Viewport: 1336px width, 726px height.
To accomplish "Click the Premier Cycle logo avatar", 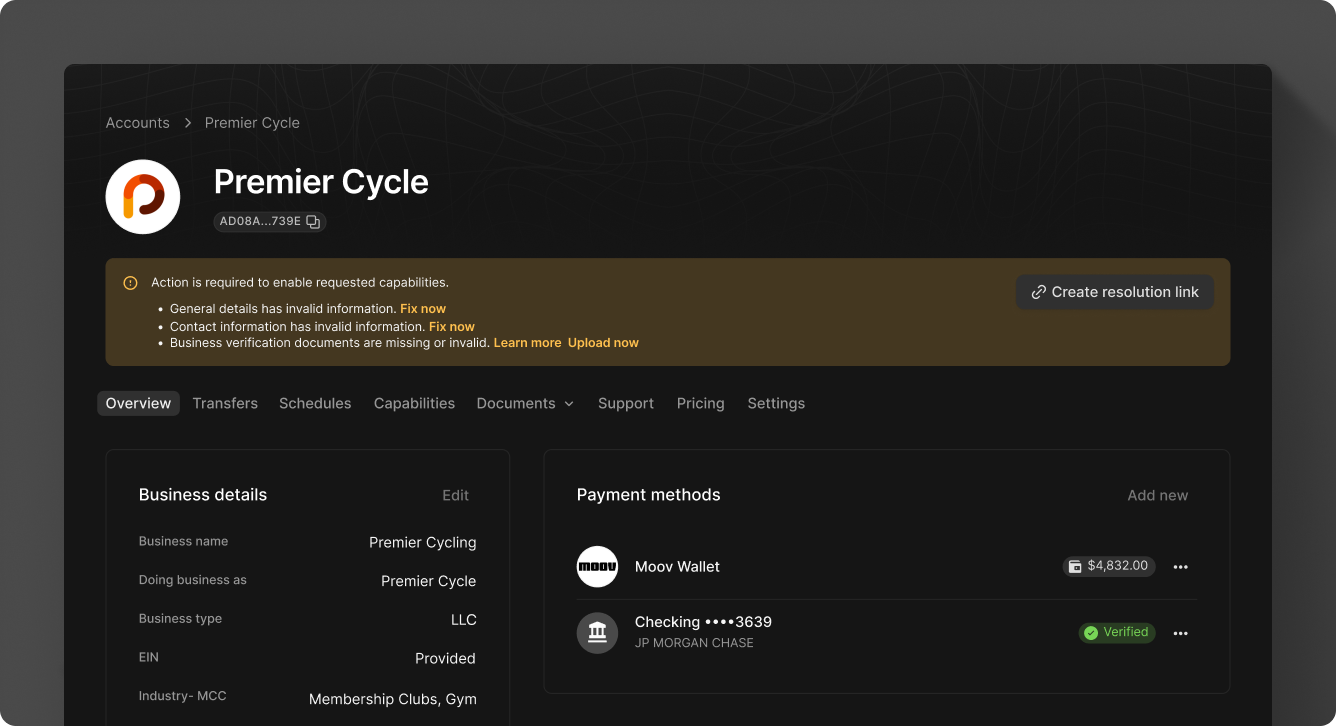I will point(143,197).
